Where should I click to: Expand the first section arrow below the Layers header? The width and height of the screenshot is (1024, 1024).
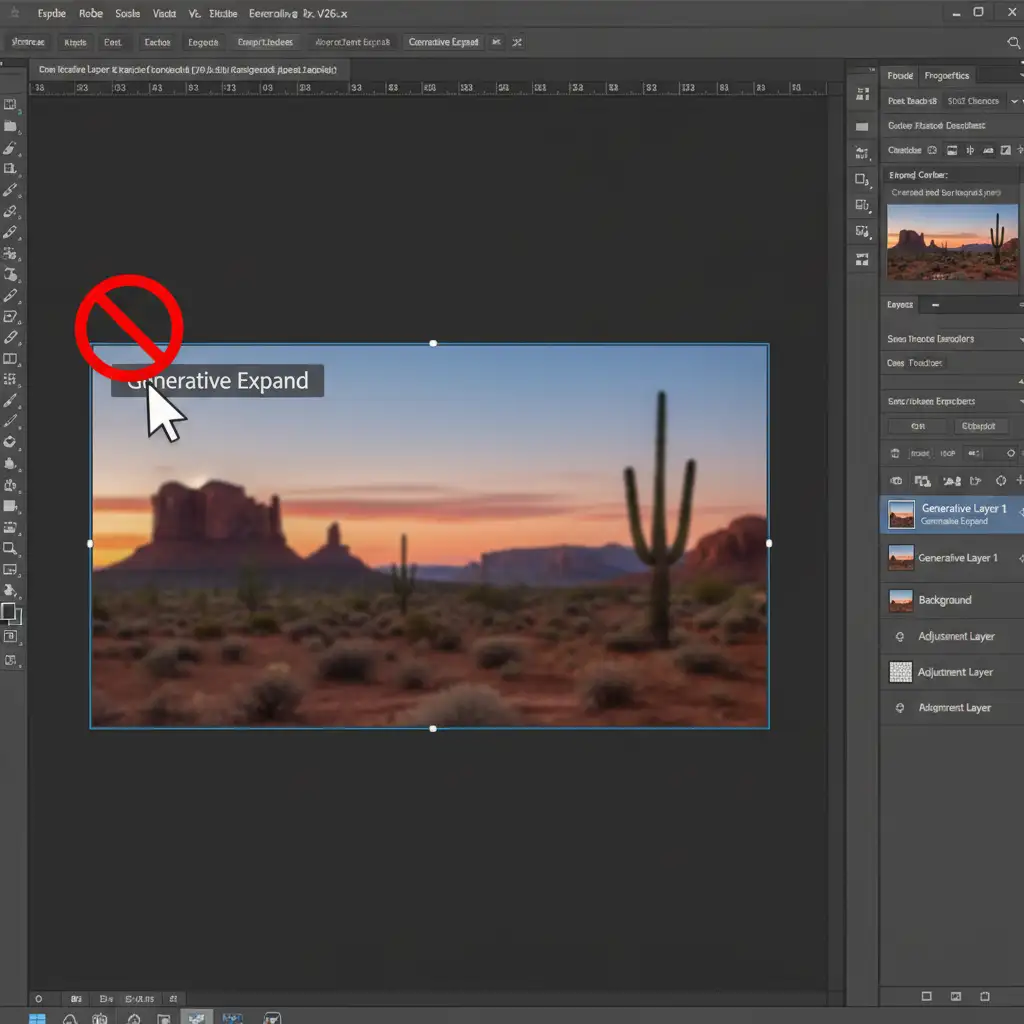click(x=1020, y=340)
